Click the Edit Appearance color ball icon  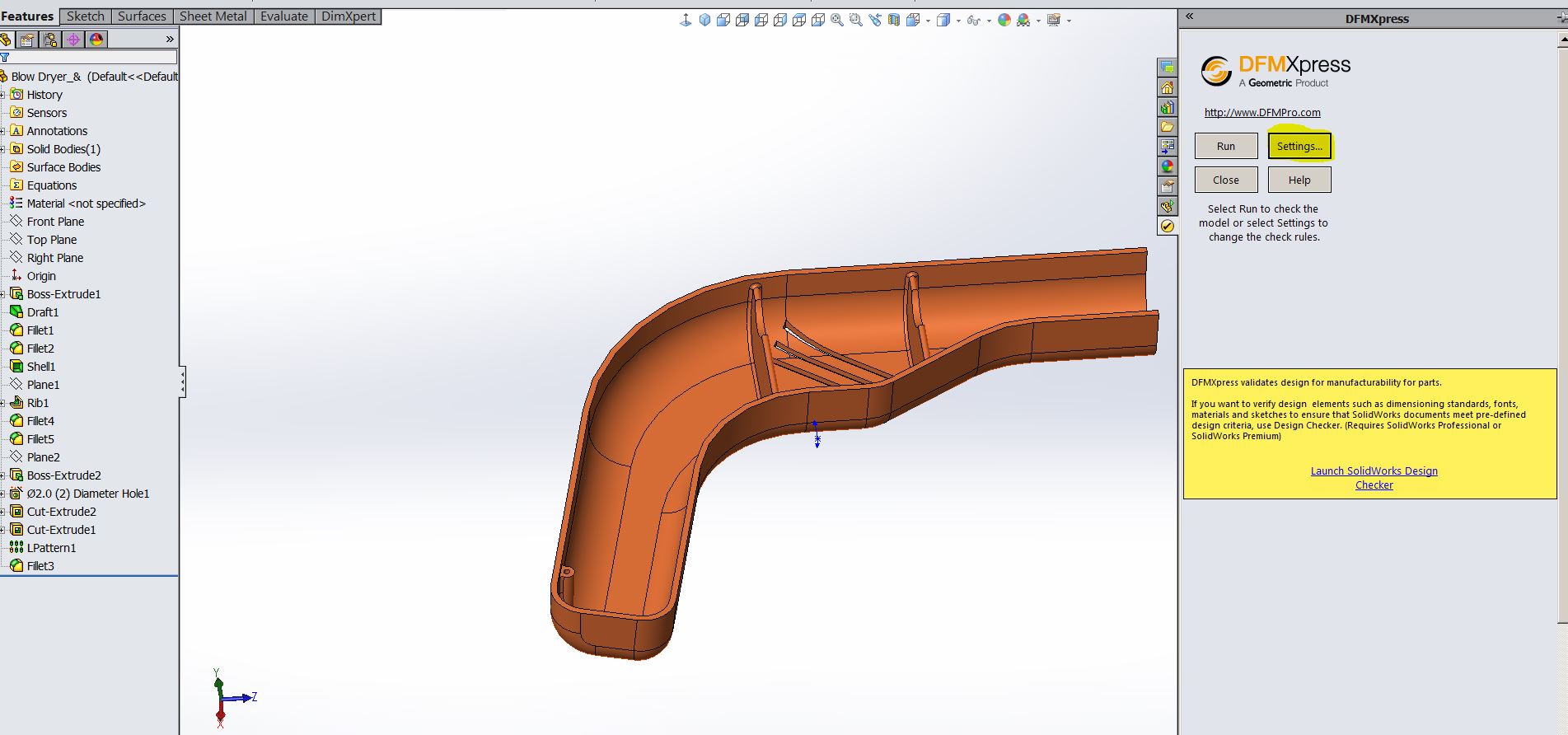click(1004, 21)
